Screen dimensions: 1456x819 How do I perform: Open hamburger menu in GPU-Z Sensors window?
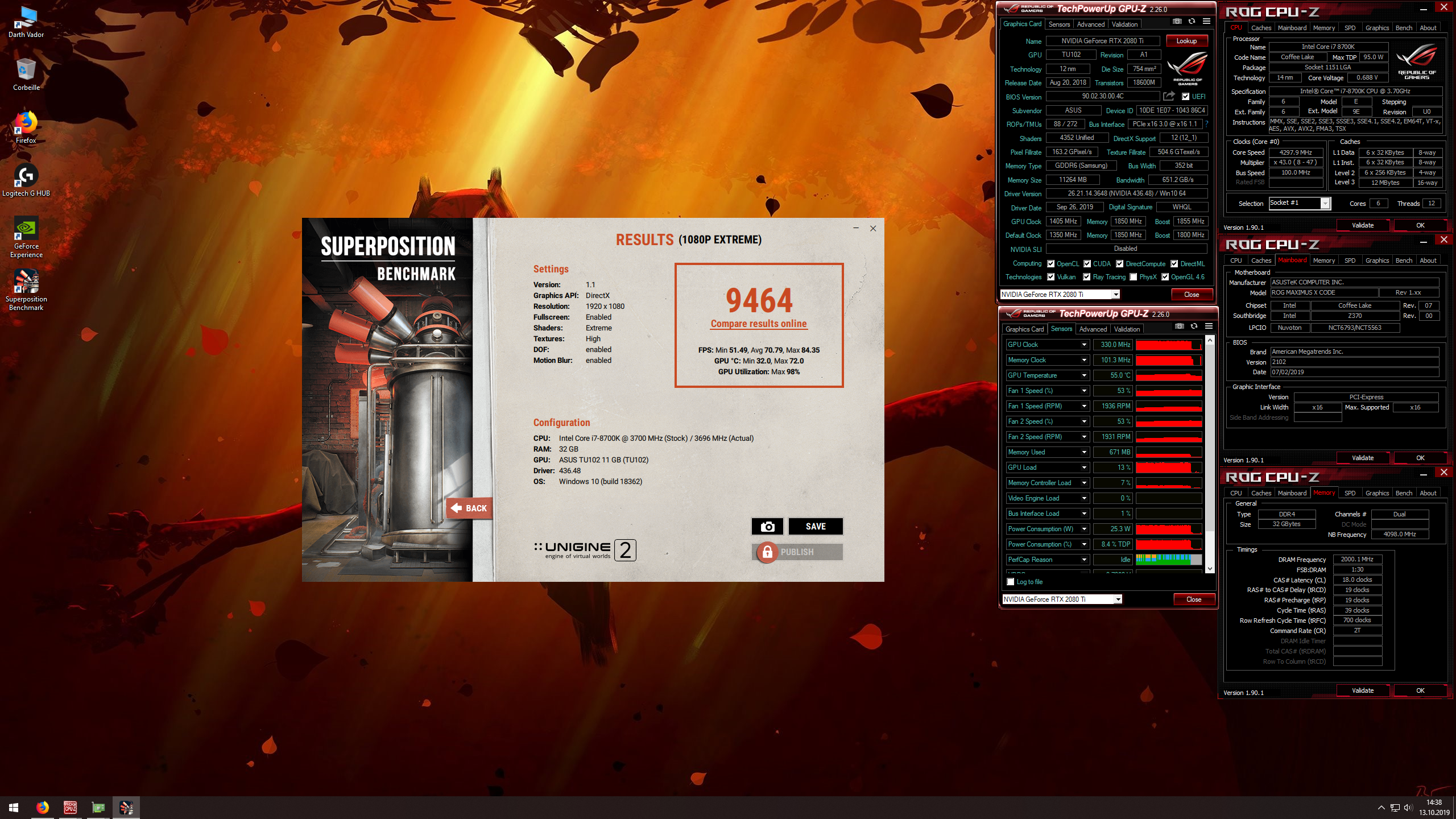click(x=1209, y=326)
